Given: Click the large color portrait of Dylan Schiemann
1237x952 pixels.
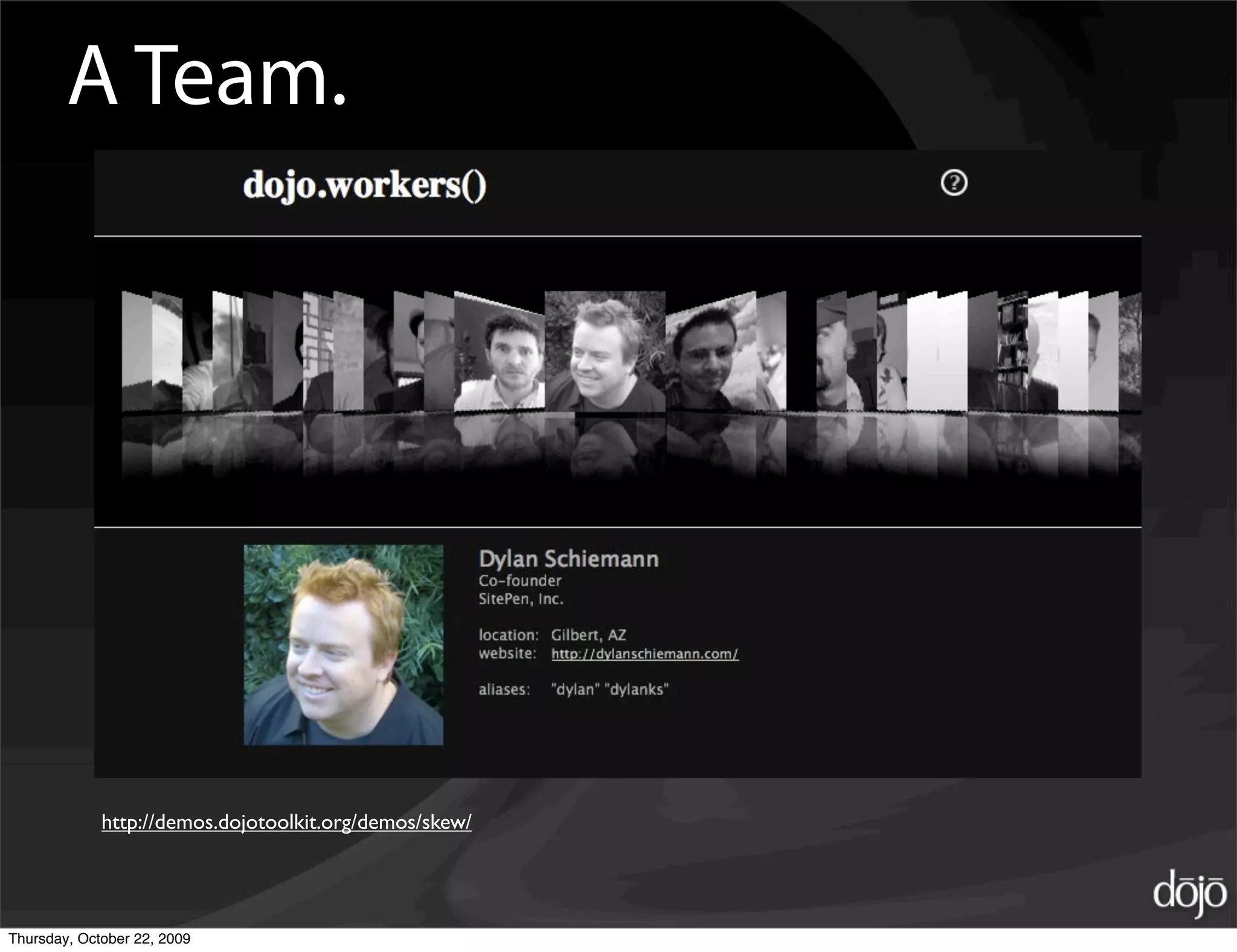Looking at the screenshot, I should tap(343, 645).
